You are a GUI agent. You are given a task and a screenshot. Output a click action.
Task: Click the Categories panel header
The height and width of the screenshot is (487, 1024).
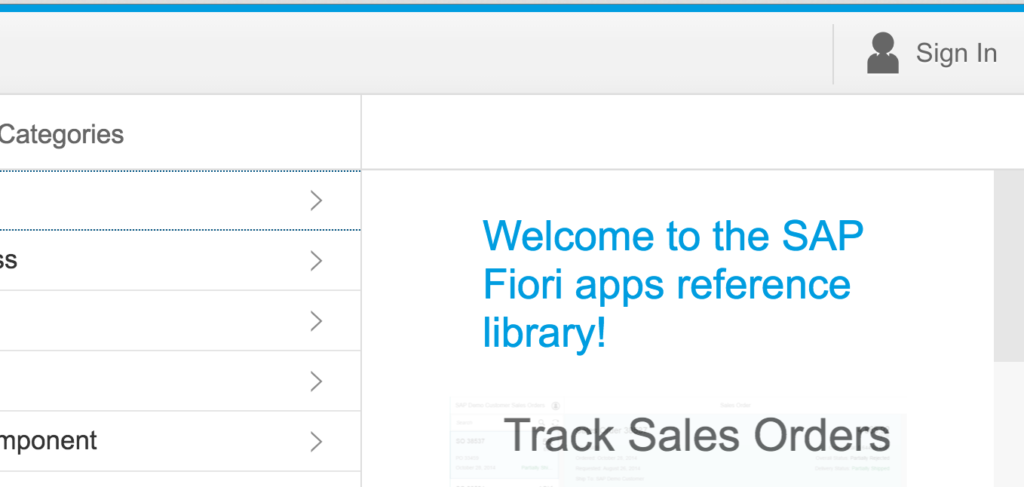[x=61, y=134]
